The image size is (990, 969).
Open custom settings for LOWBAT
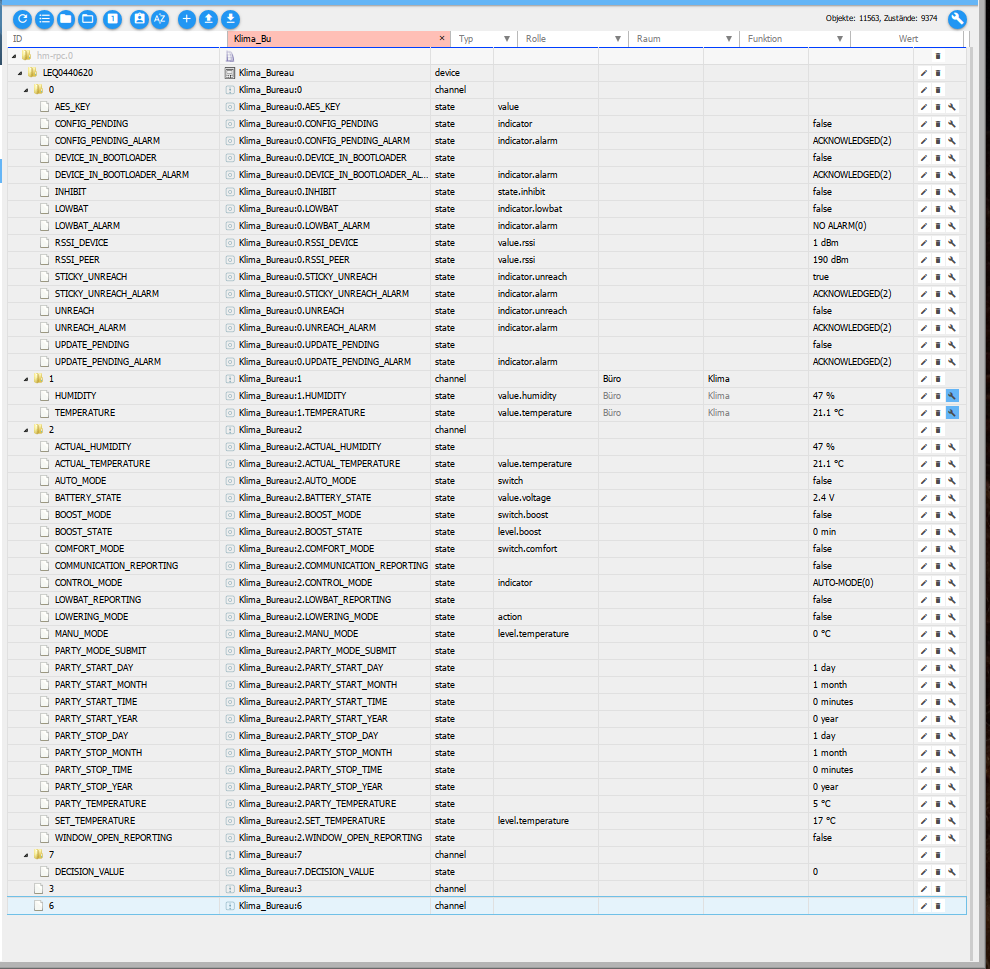point(952,209)
